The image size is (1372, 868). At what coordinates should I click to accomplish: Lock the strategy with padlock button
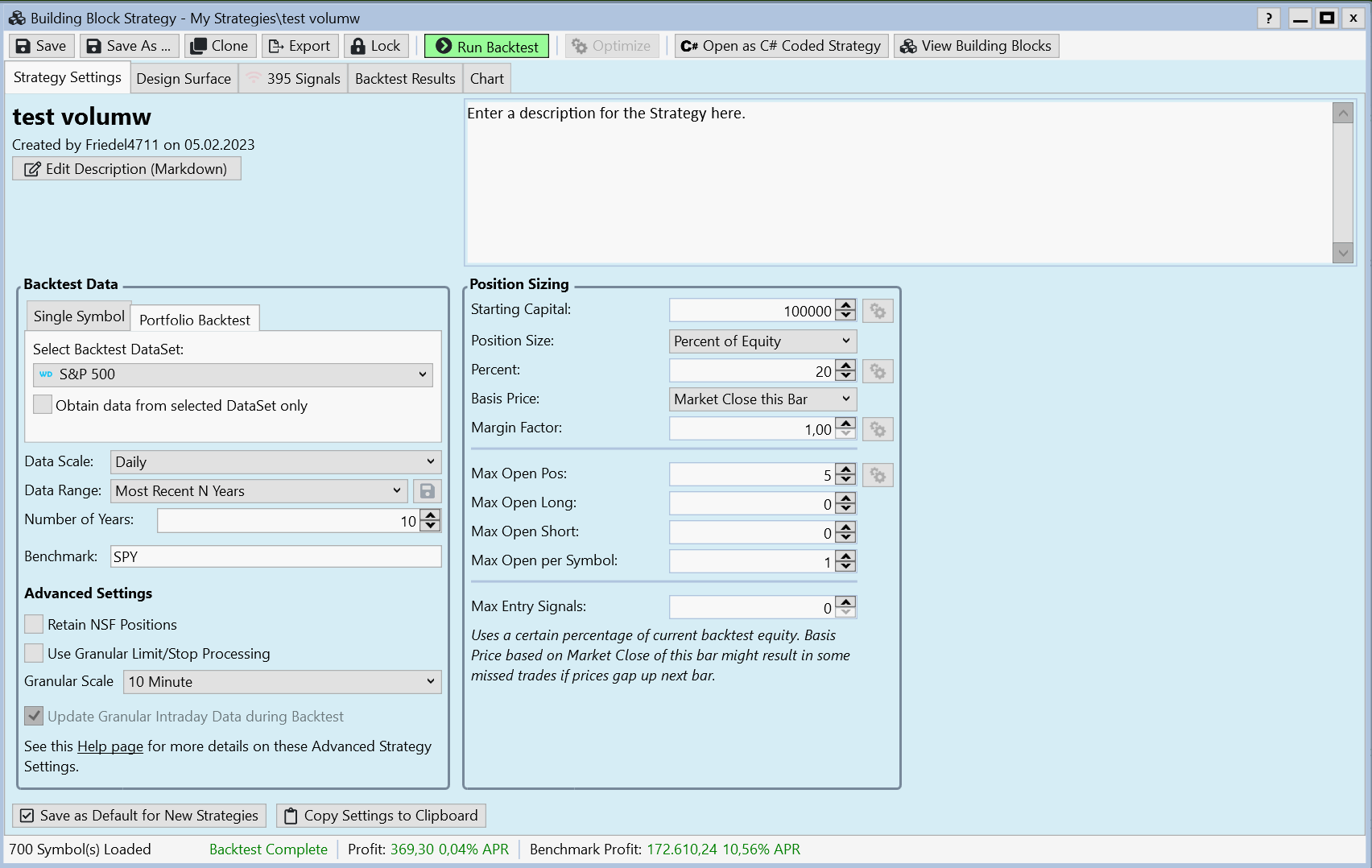[376, 47]
